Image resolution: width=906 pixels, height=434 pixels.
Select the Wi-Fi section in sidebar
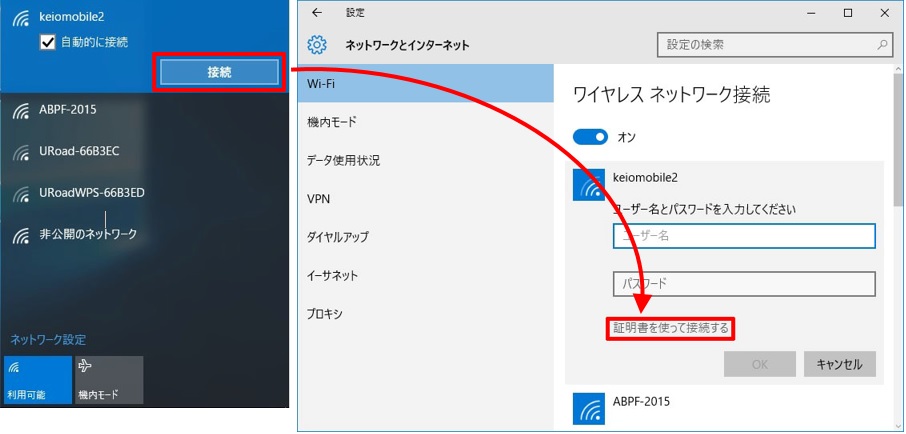426,84
